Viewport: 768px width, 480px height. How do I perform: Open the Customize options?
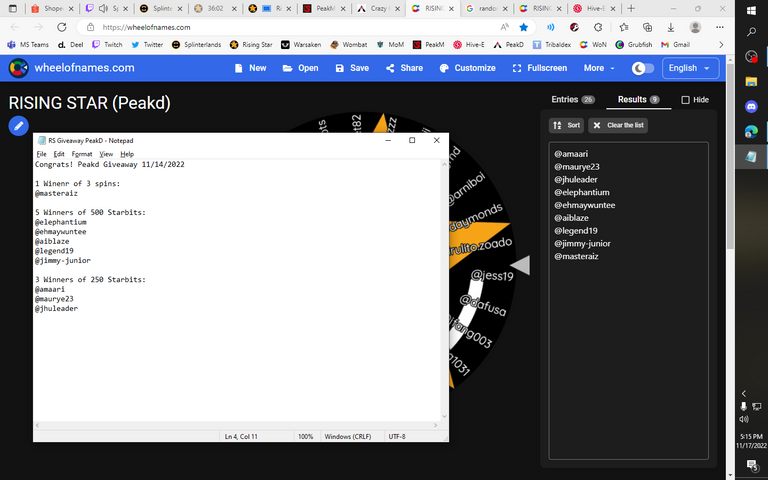[x=468, y=68]
